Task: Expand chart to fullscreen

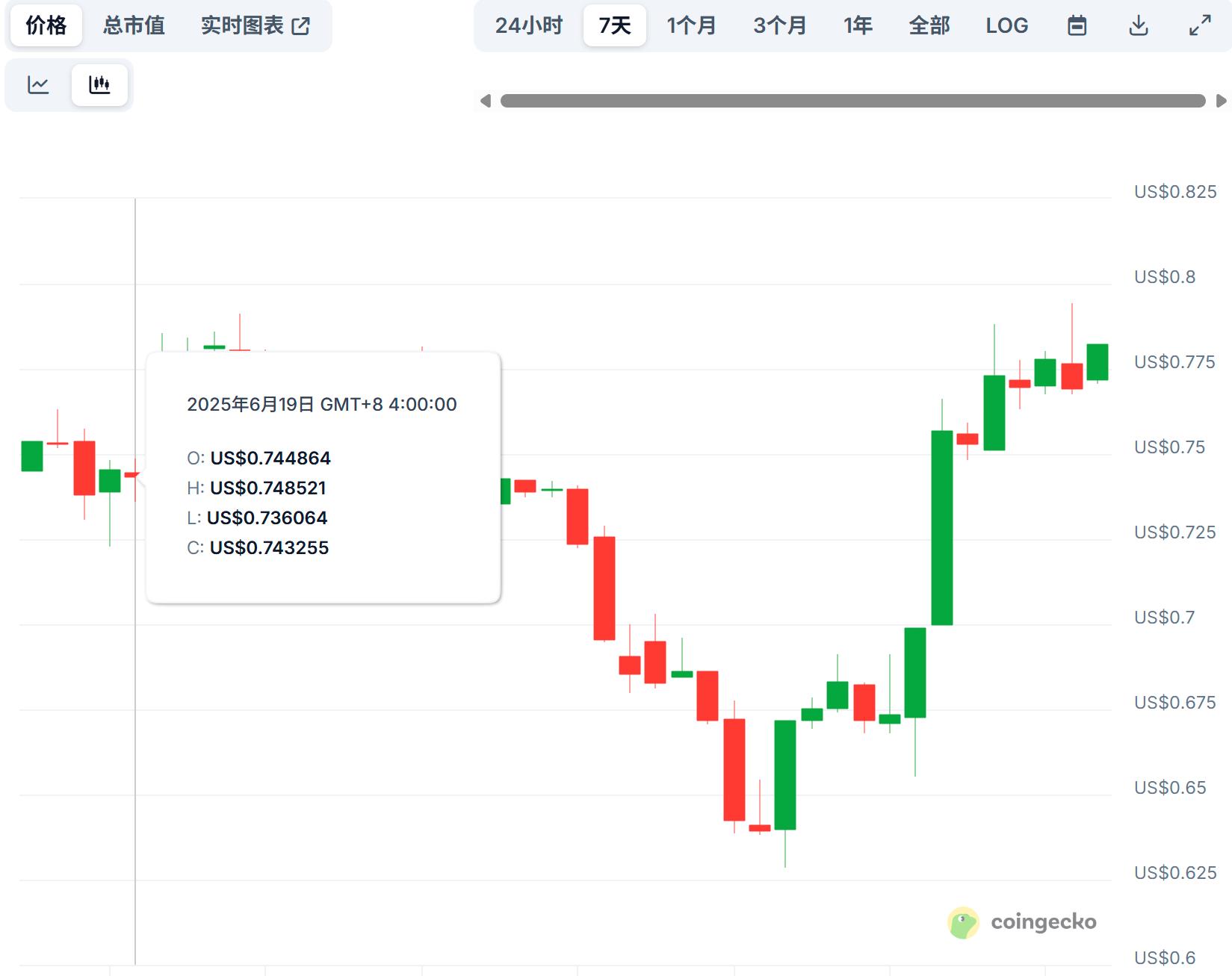Action: click(1200, 26)
